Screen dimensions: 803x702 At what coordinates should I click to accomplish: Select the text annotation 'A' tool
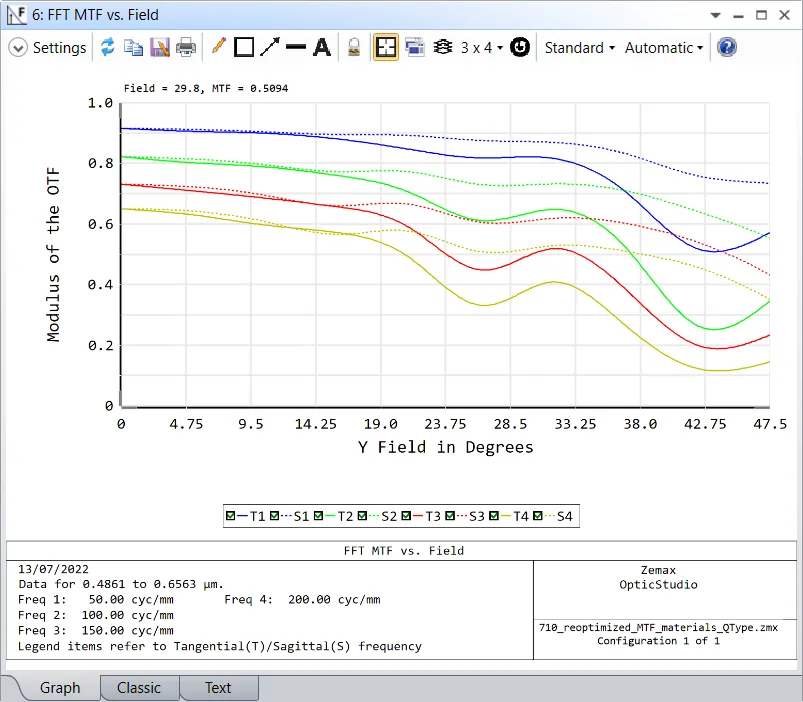(x=321, y=47)
